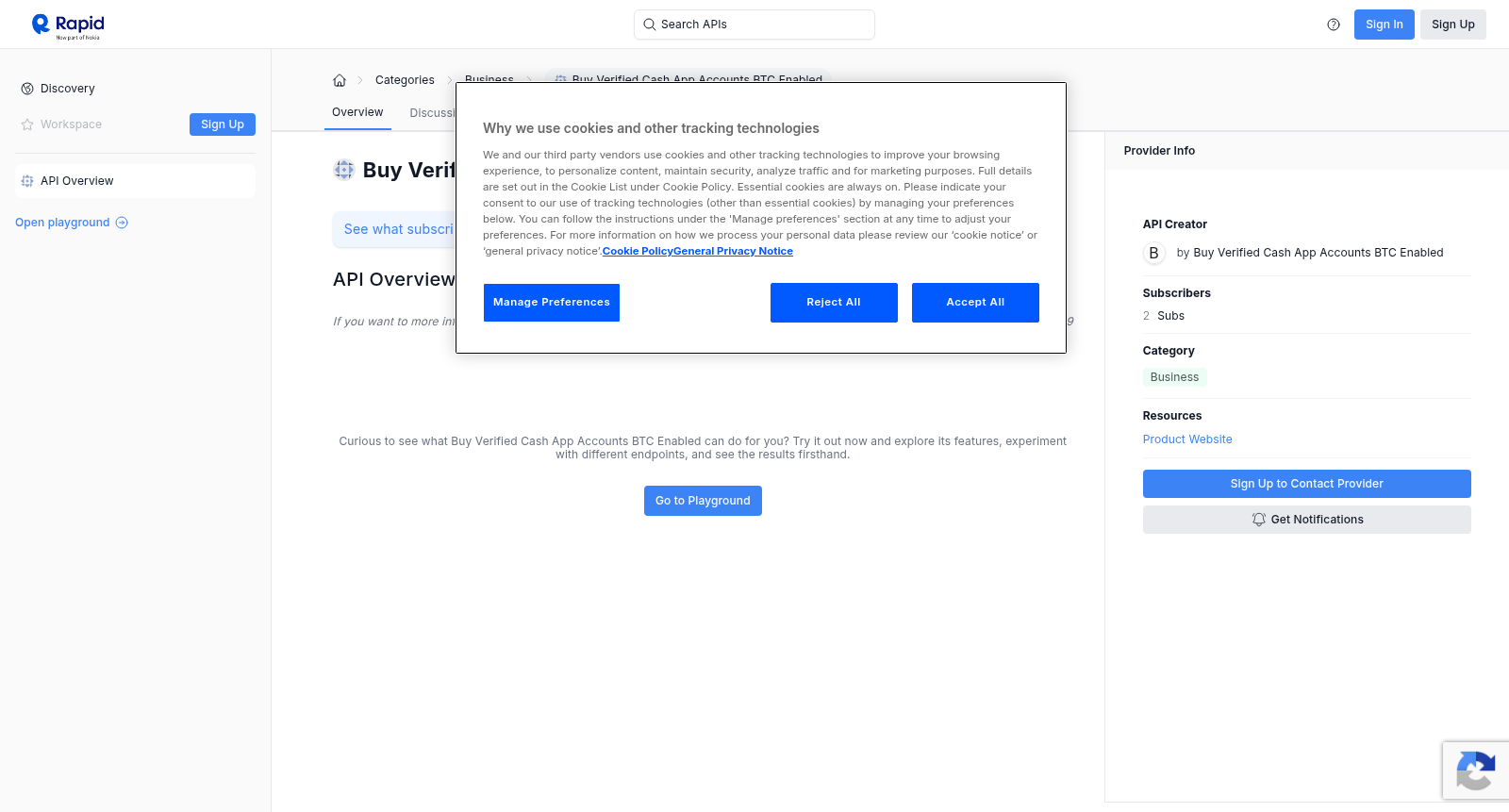The image size is (1509, 812).
Task: Click the Provider Info heading
Action: [x=1159, y=151]
